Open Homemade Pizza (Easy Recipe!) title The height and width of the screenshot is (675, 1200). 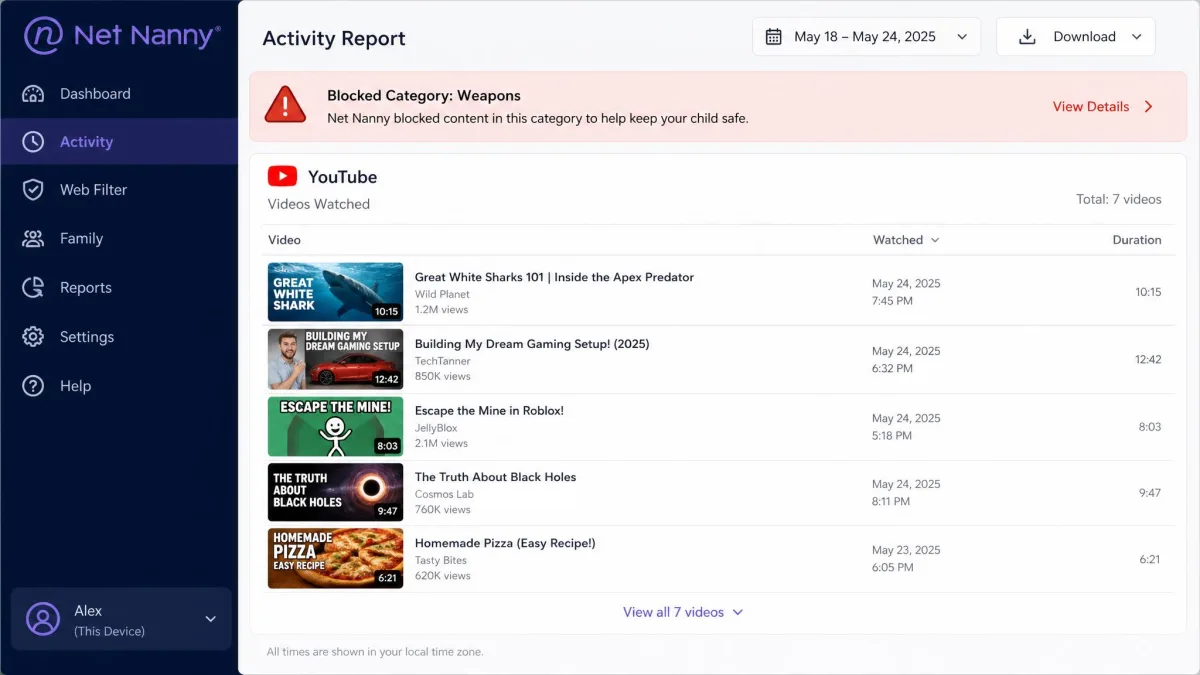coord(505,543)
